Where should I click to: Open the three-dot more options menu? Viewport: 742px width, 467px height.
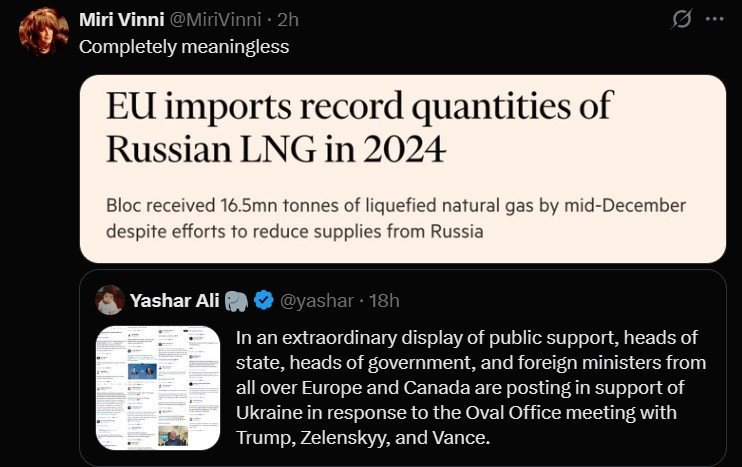coord(715,19)
